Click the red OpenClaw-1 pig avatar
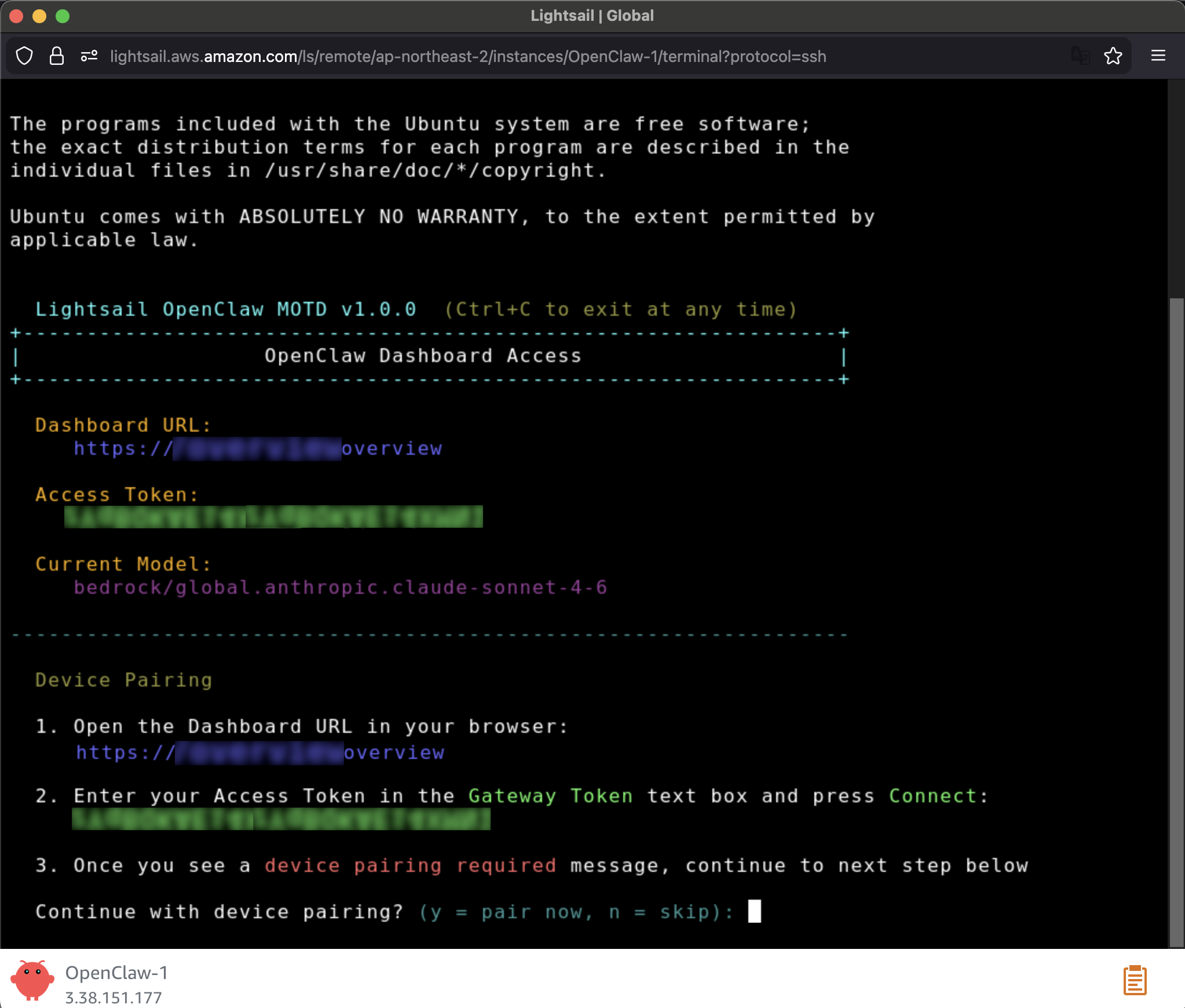 pos(32,979)
